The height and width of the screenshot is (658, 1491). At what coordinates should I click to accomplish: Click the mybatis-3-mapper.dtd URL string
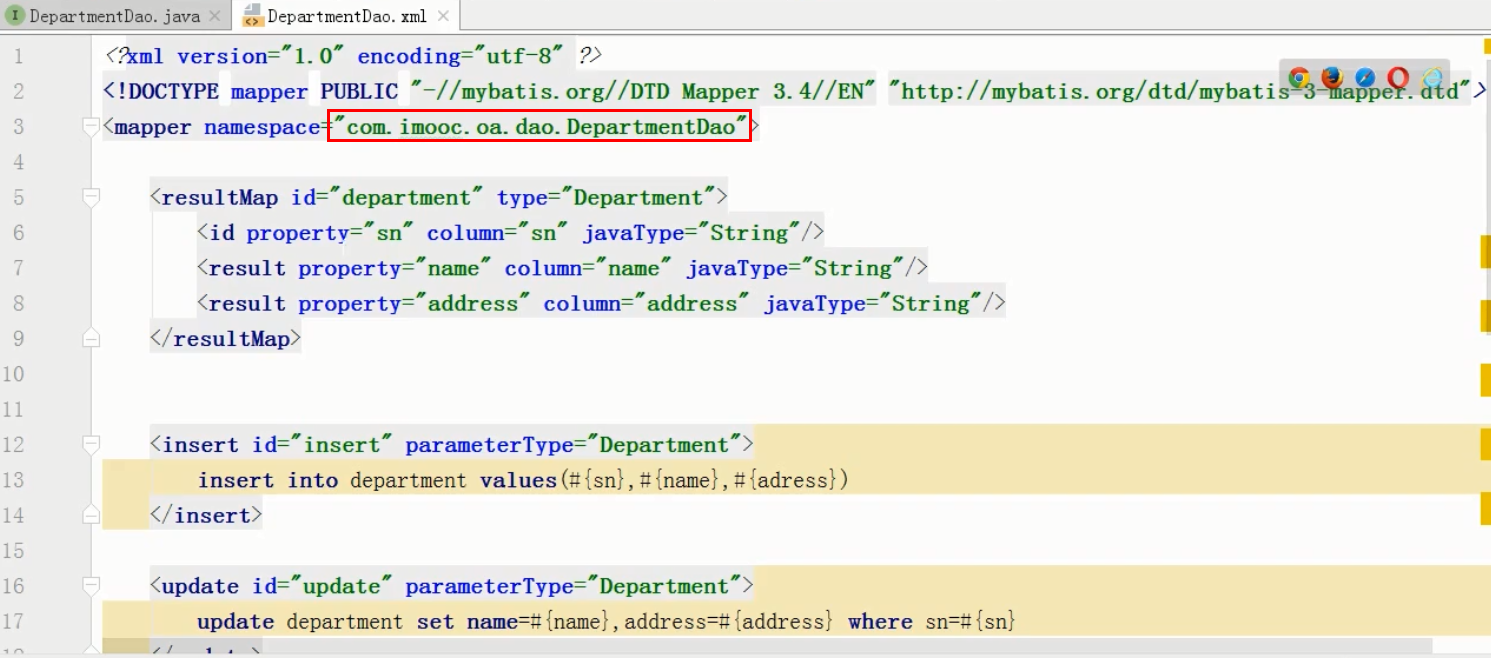(1181, 92)
